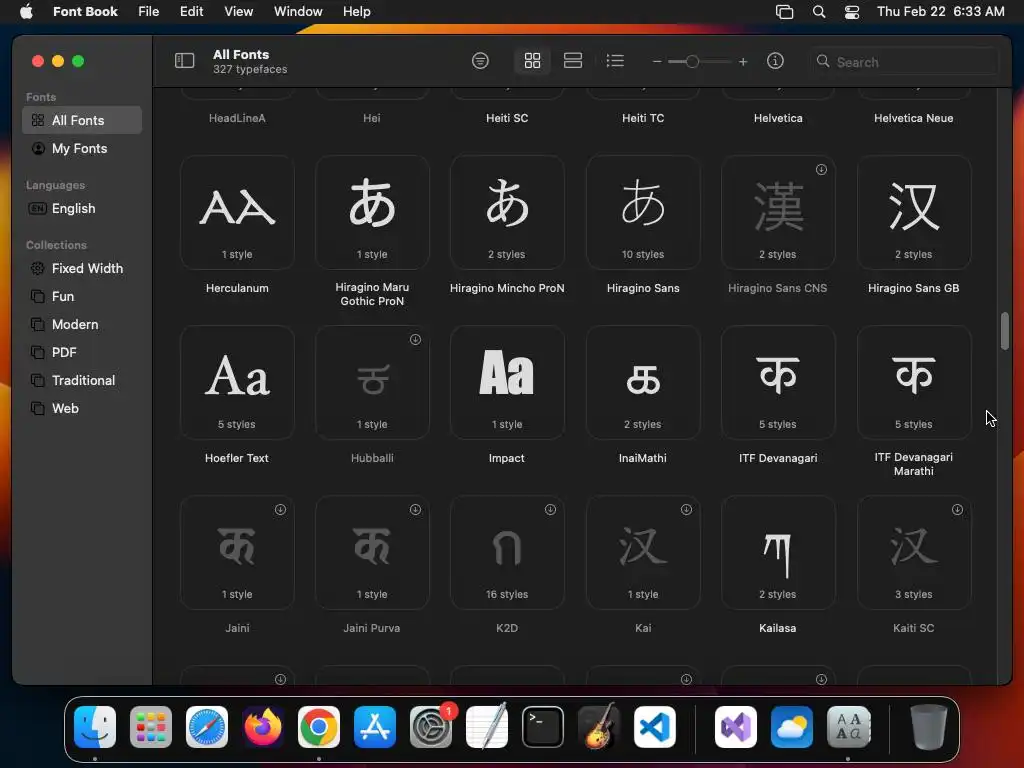Open the Web collection
Screen dimensions: 1024x768
82,409
